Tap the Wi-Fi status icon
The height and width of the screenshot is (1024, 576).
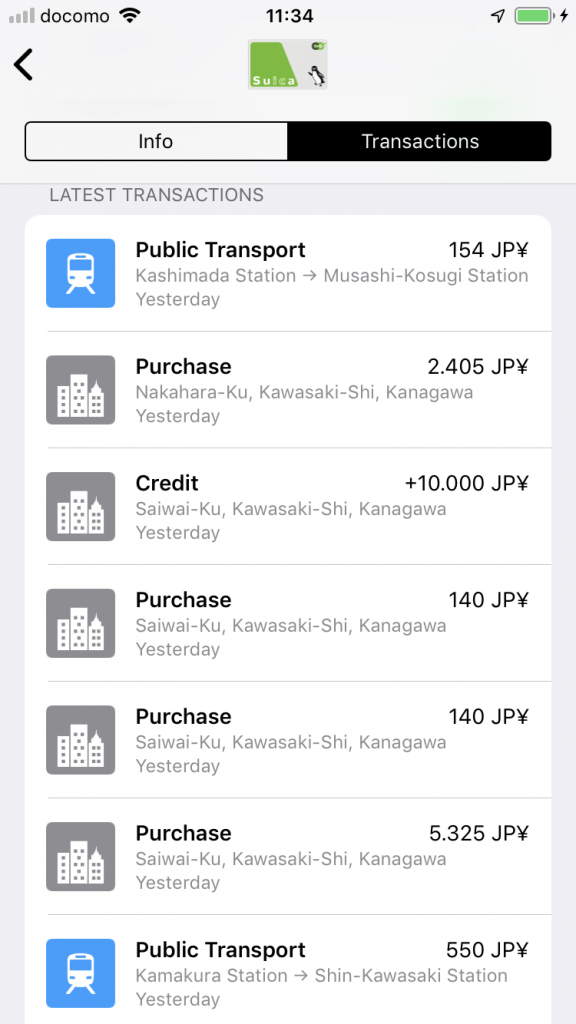pyautogui.click(x=132, y=16)
